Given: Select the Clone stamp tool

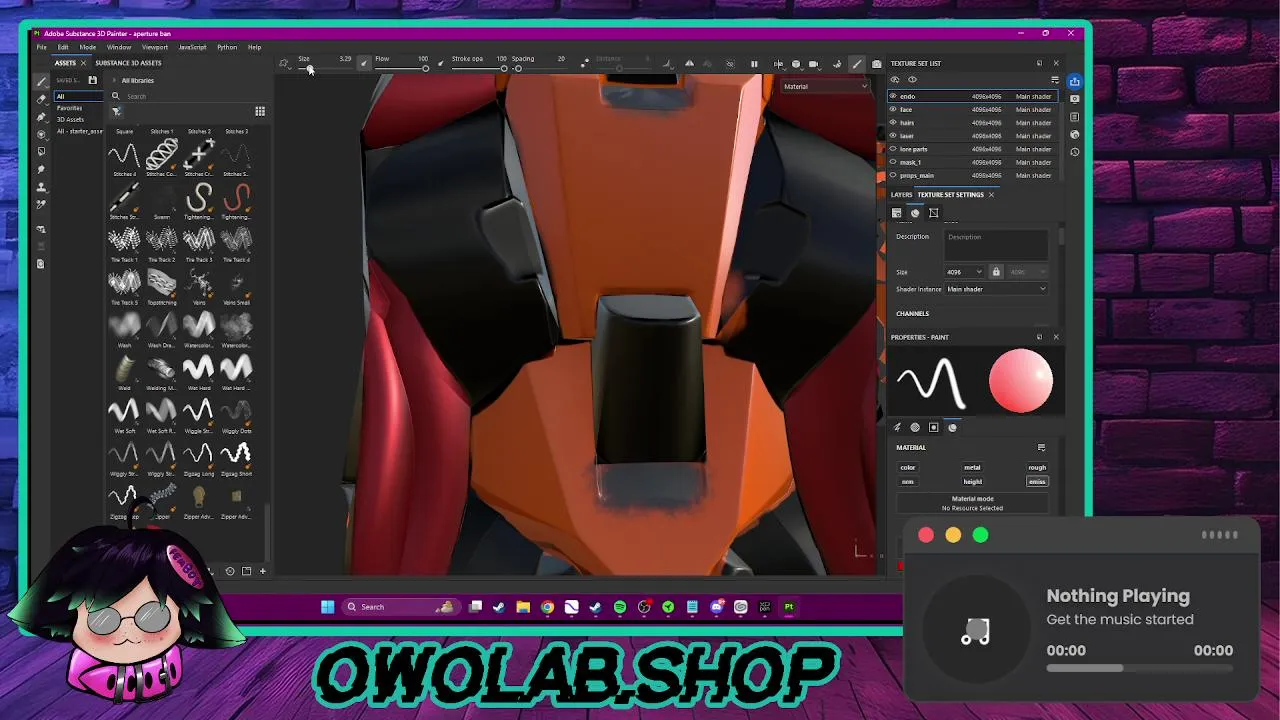Looking at the screenshot, I should [41, 186].
